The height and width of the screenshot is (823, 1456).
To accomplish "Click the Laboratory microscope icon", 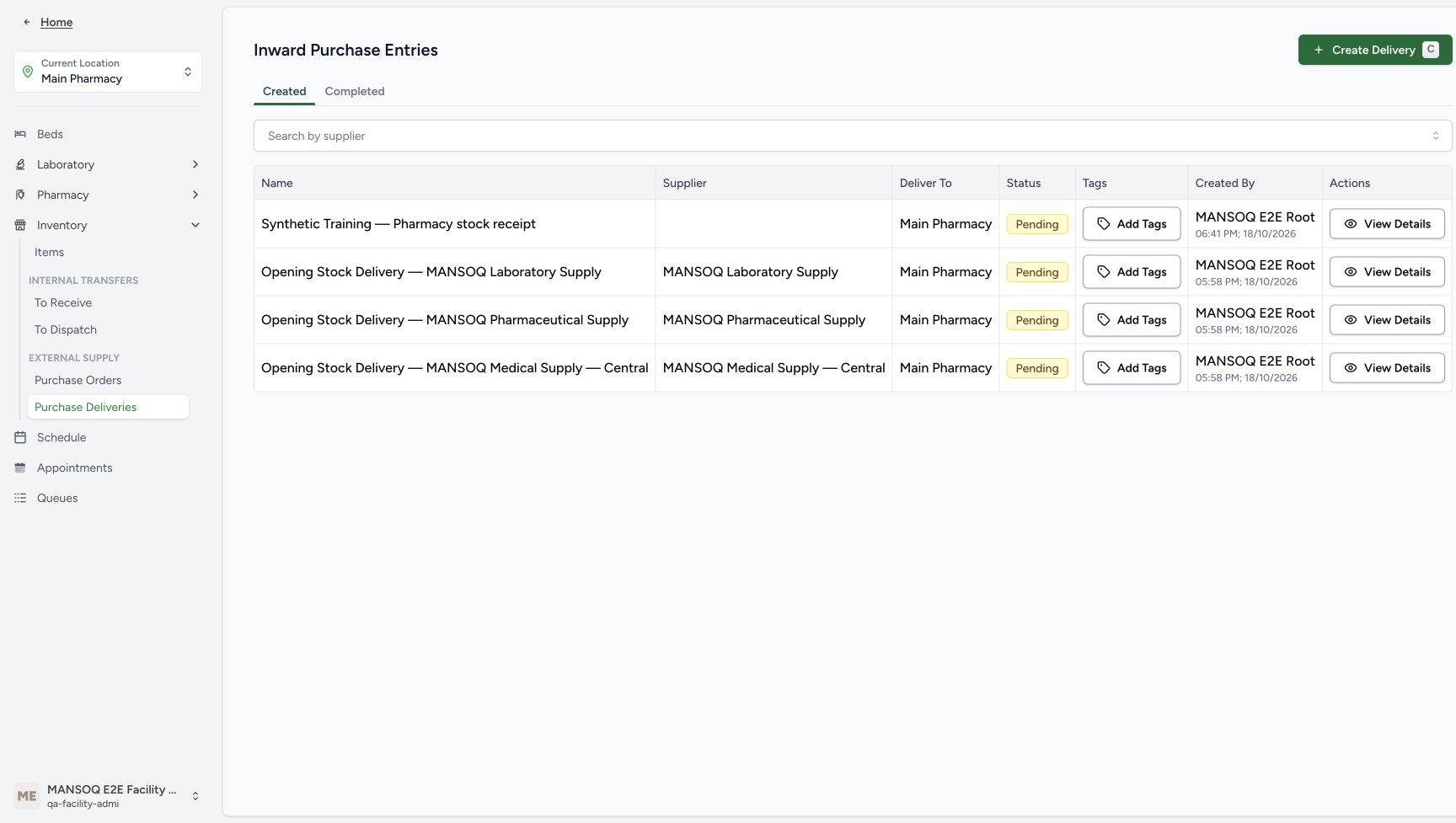I will (20, 164).
